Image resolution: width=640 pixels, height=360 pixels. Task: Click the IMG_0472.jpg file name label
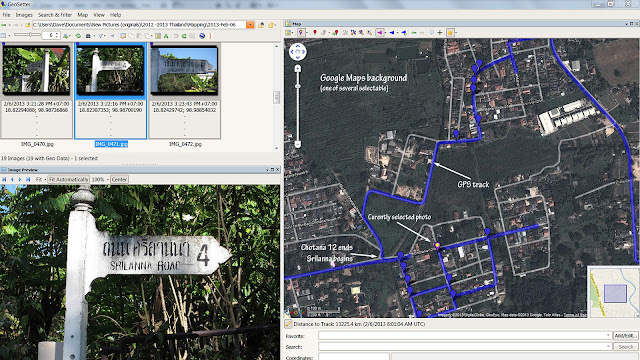pos(185,144)
